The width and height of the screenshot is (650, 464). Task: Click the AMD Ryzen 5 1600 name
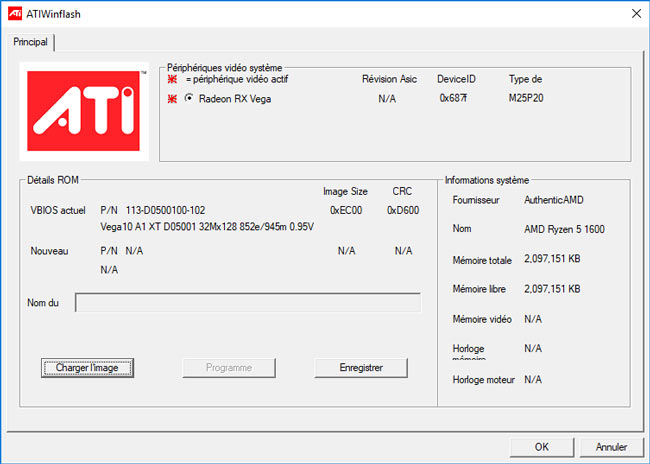click(564, 229)
